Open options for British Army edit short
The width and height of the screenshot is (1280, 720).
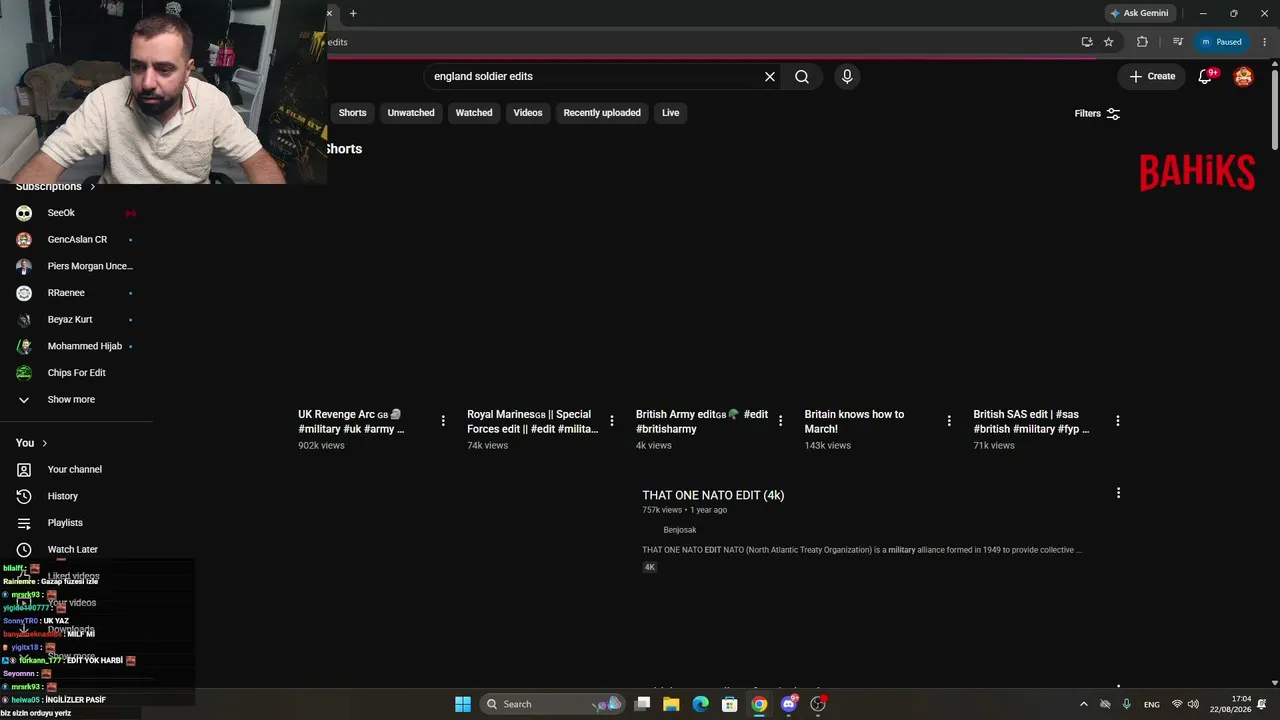pyautogui.click(x=781, y=421)
